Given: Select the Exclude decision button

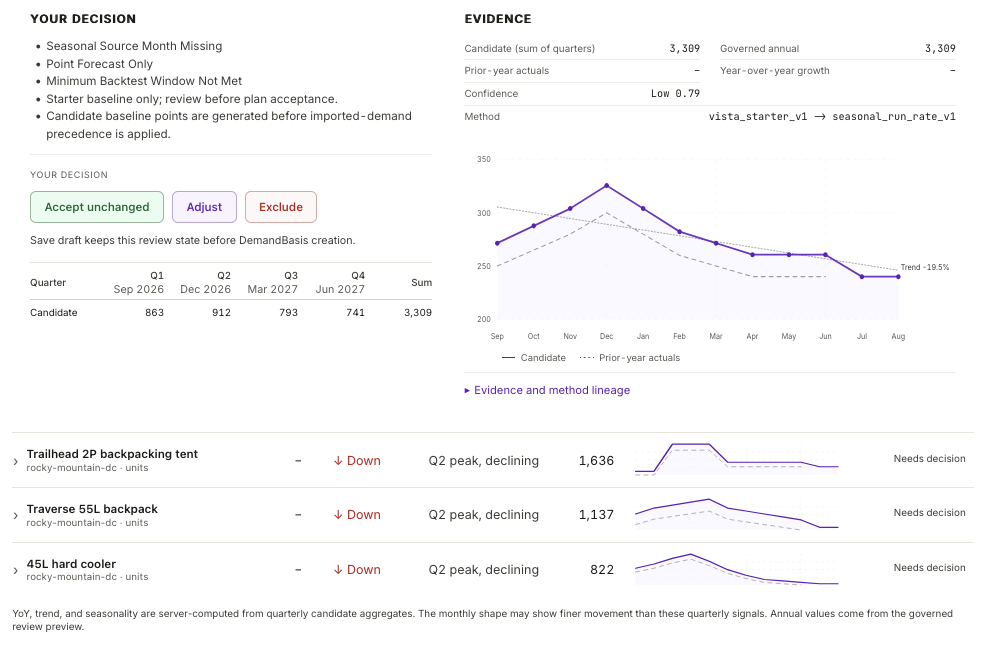Looking at the screenshot, I should coord(281,207).
